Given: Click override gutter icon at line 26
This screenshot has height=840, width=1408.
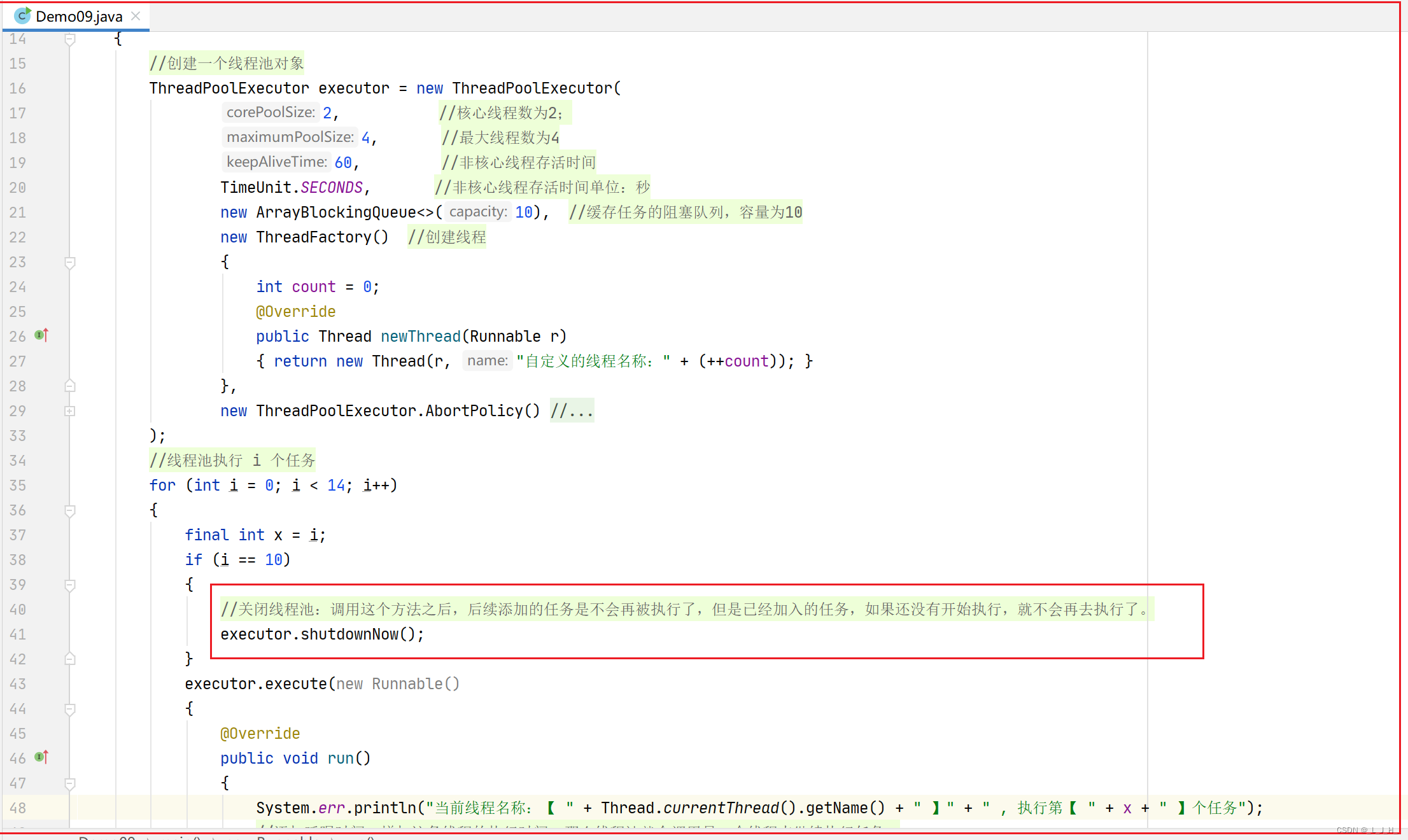Looking at the screenshot, I should [41, 335].
